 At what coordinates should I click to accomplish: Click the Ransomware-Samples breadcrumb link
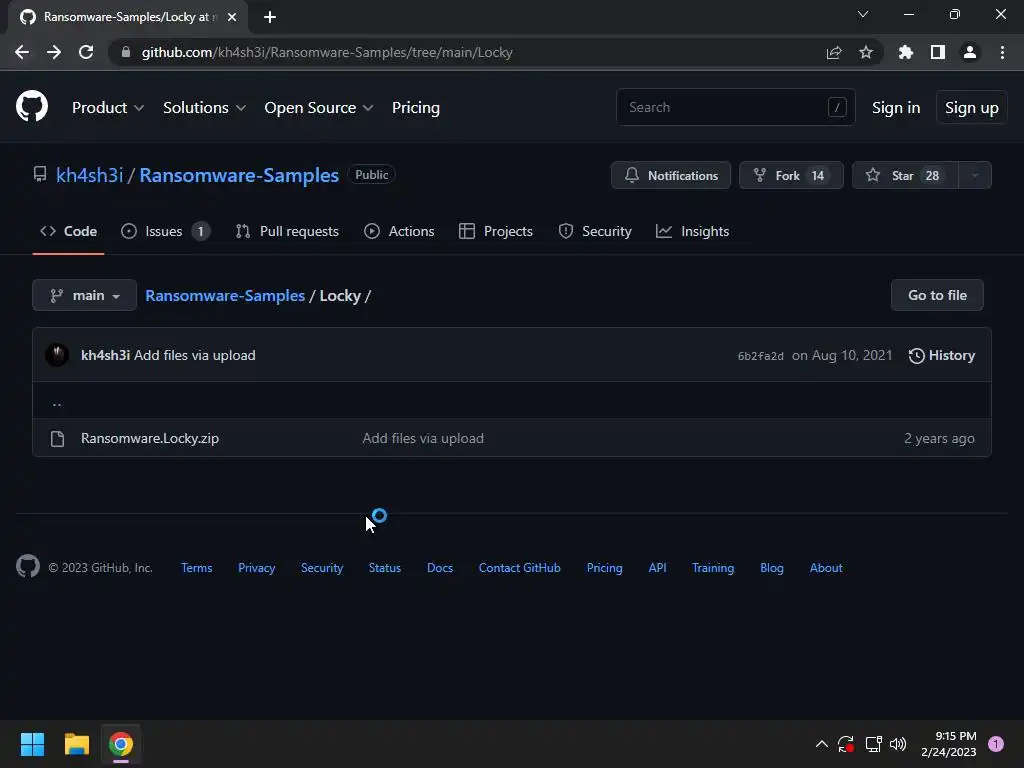(x=225, y=296)
